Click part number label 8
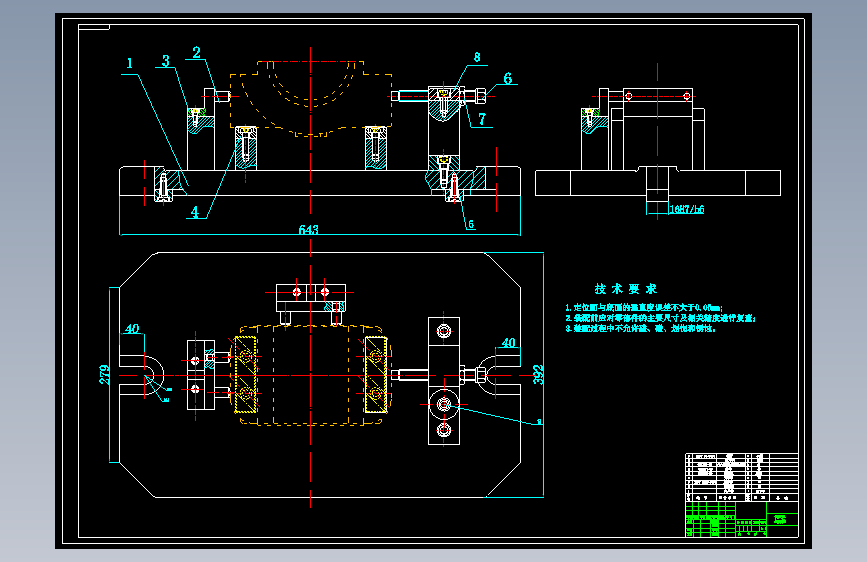 tap(477, 57)
